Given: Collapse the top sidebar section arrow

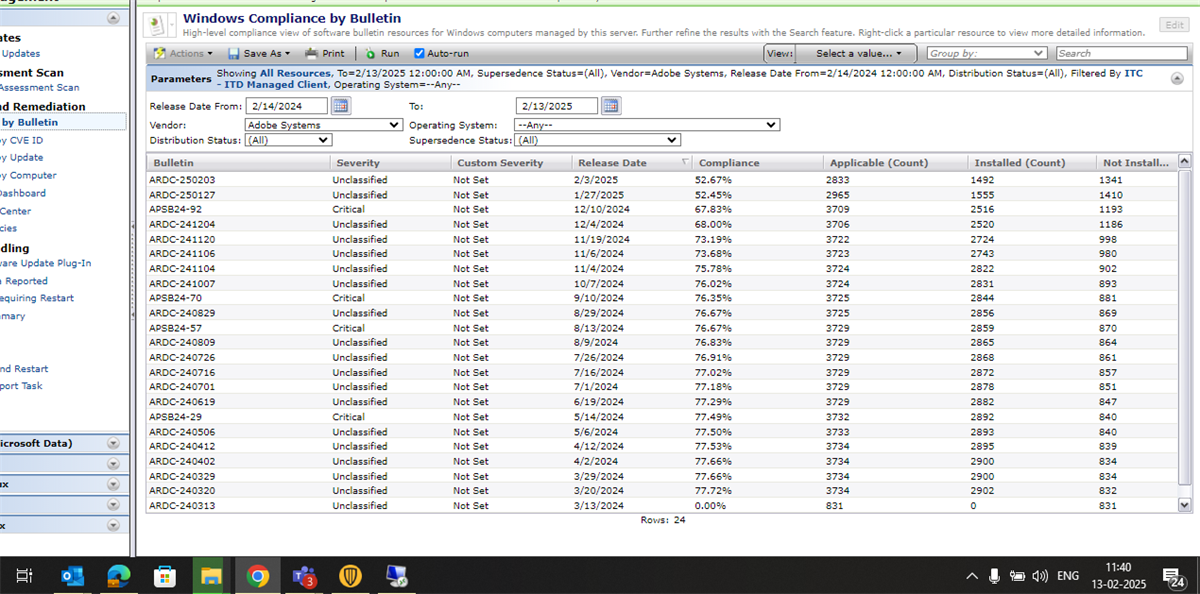Looking at the screenshot, I should click(x=112, y=18).
